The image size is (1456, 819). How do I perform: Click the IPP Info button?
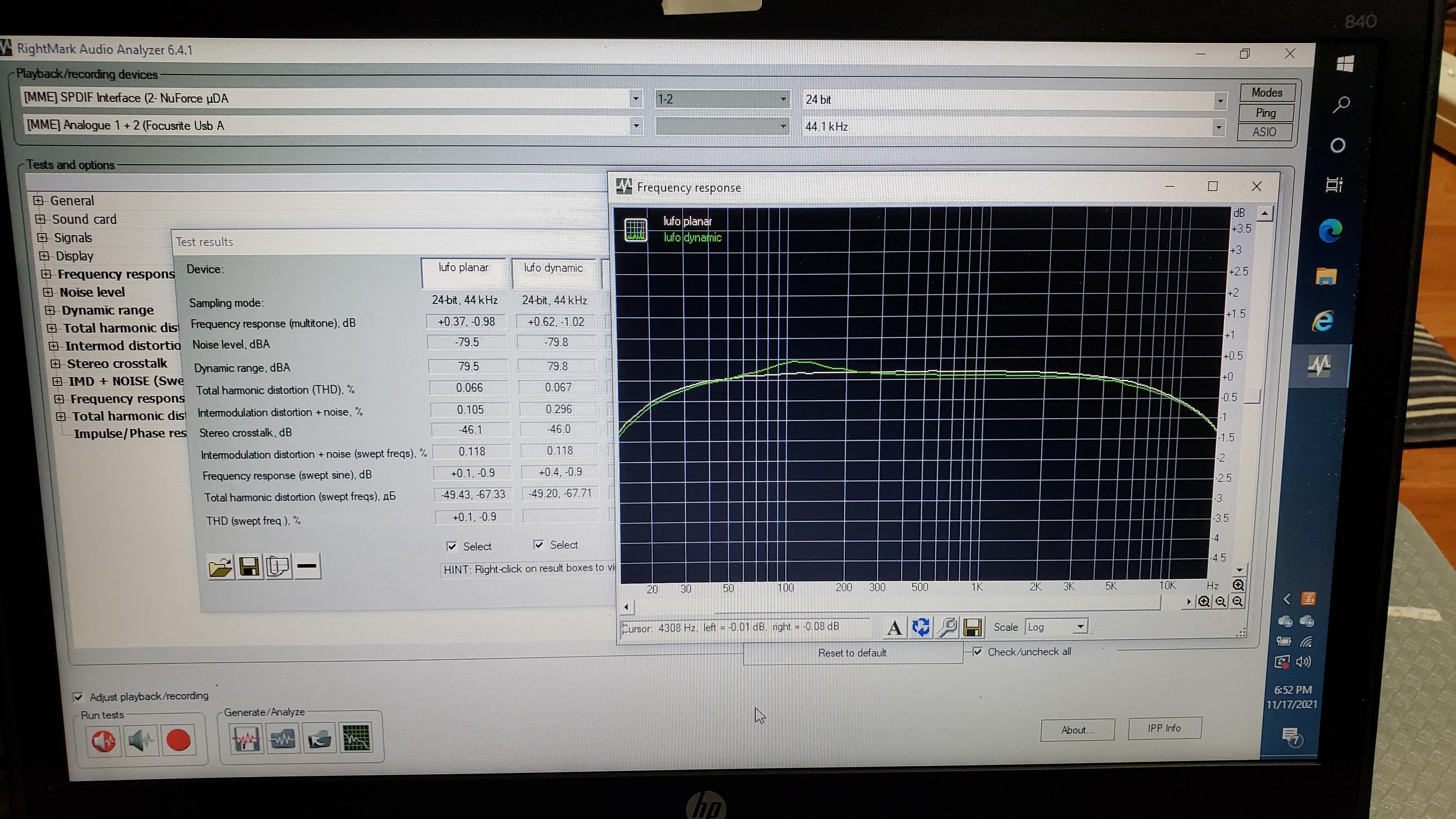(1164, 728)
